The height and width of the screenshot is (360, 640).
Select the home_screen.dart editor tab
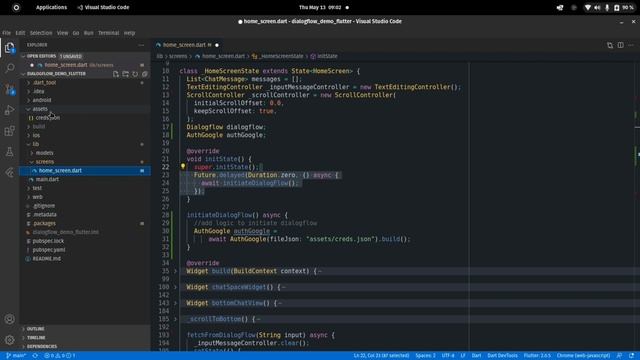pyautogui.click(x=187, y=45)
